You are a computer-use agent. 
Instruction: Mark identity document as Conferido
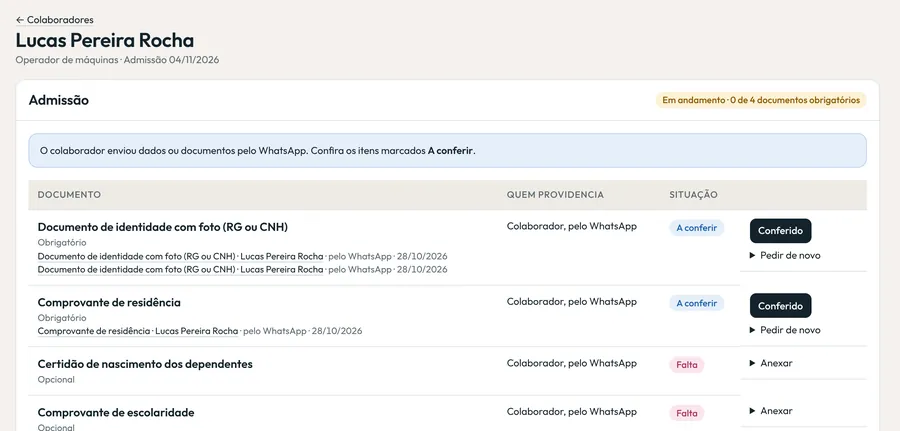click(780, 231)
